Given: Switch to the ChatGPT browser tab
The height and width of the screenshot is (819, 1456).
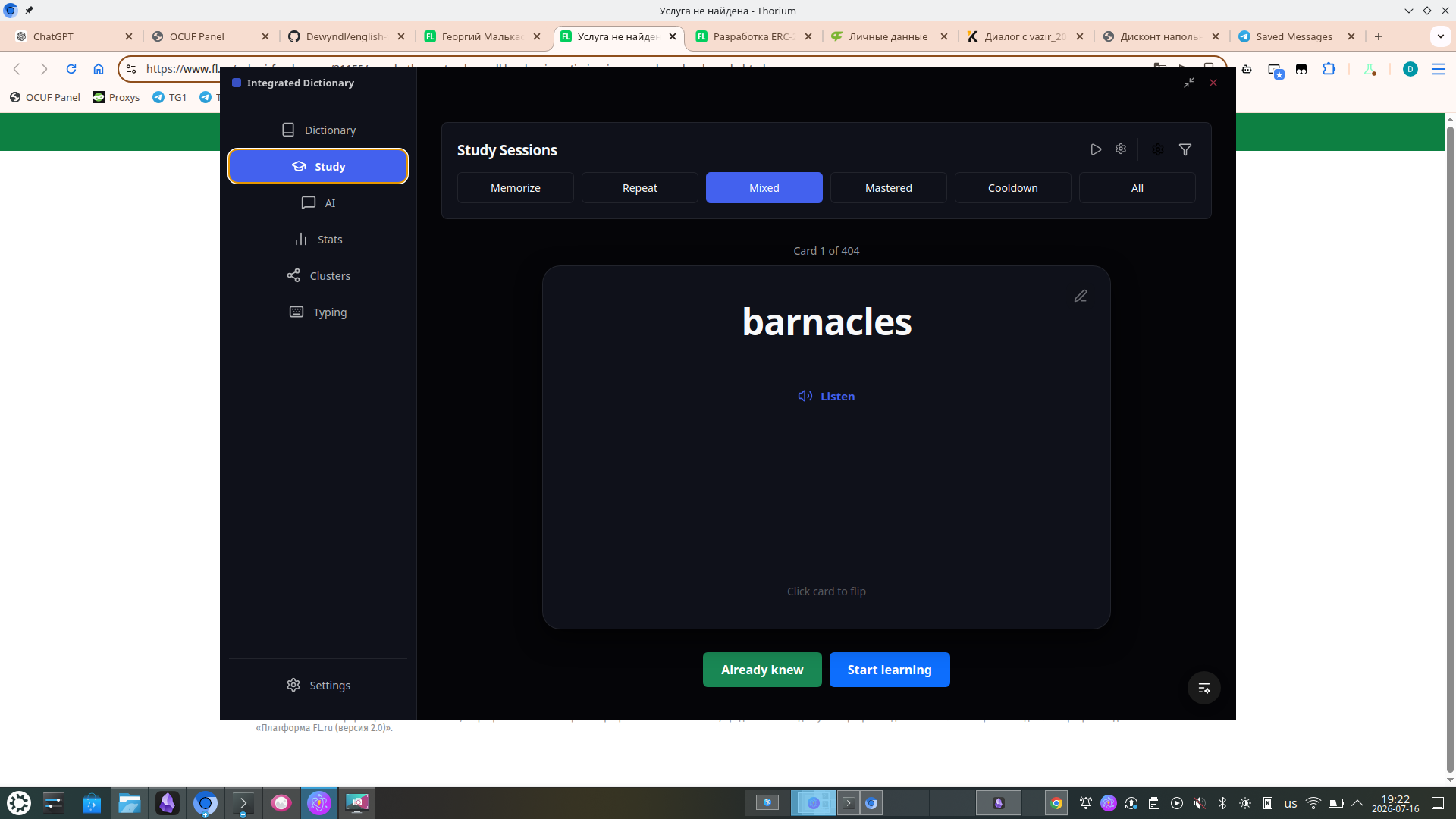Looking at the screenshot, I should click(74, 36).
